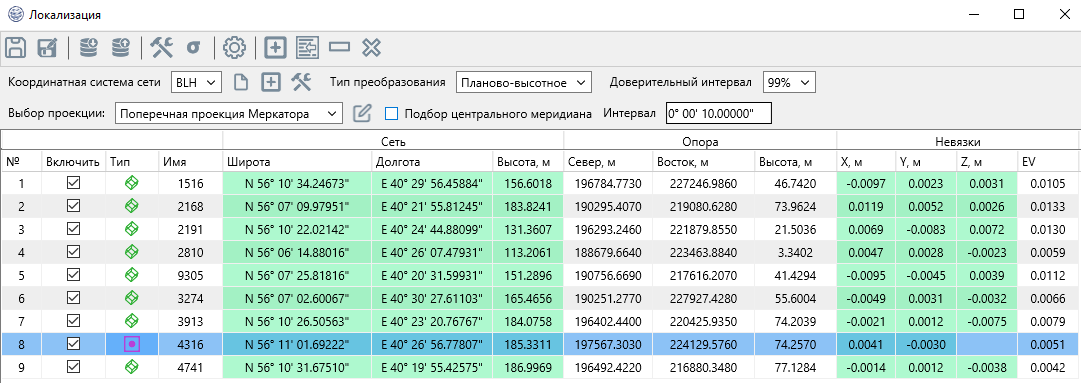Open 99% confidence interval dropdown
1081x383 pixels.
pos(789,83)
